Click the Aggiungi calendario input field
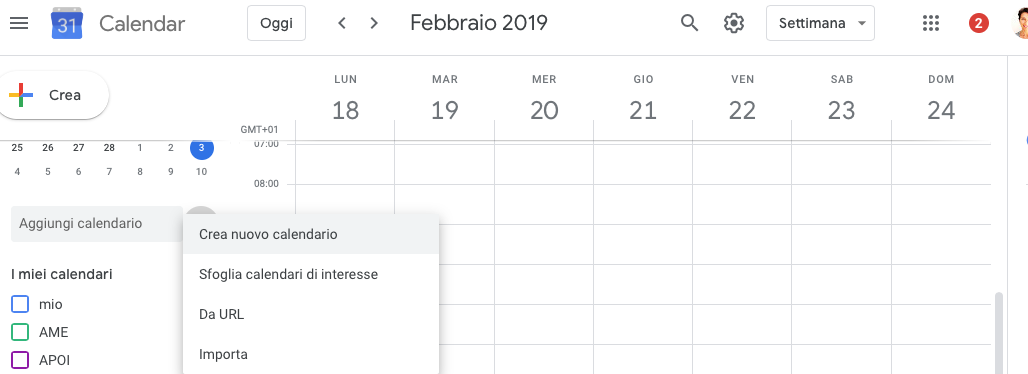1028x374 pixels. point(97,224)
